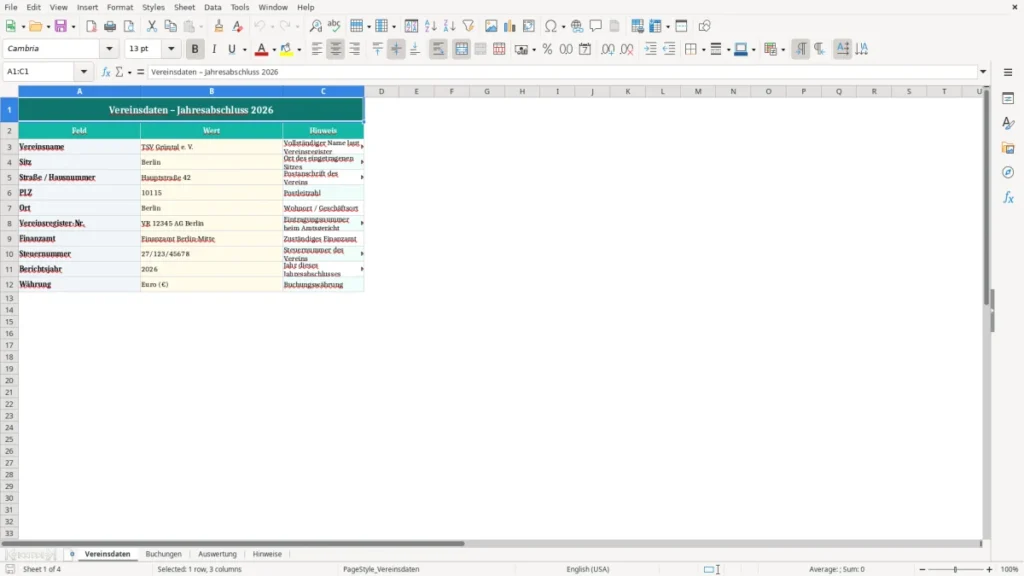Open the Font Name dropdown arrow

109,49
